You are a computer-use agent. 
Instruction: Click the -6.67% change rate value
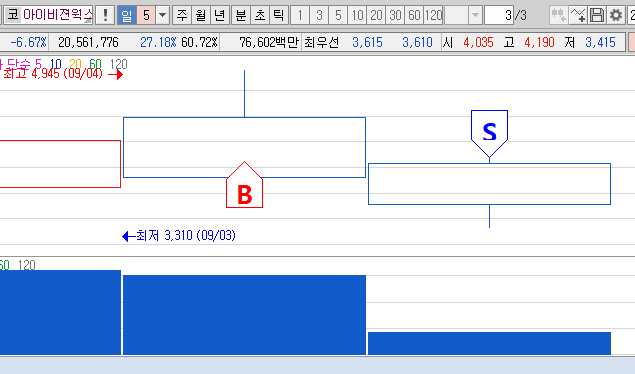(x=28, y=42)
